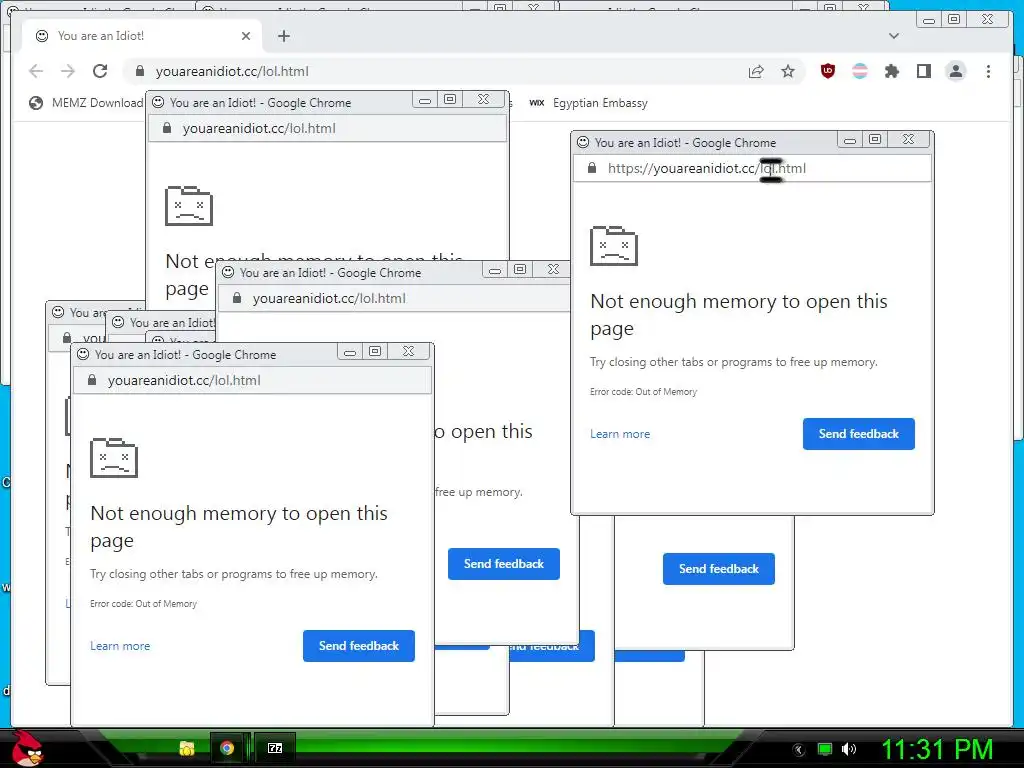Click 'Error code: Out of Memory' in frontmost popup
Image resolution: width=1024 pixels, height=768 pixels.
144,603
